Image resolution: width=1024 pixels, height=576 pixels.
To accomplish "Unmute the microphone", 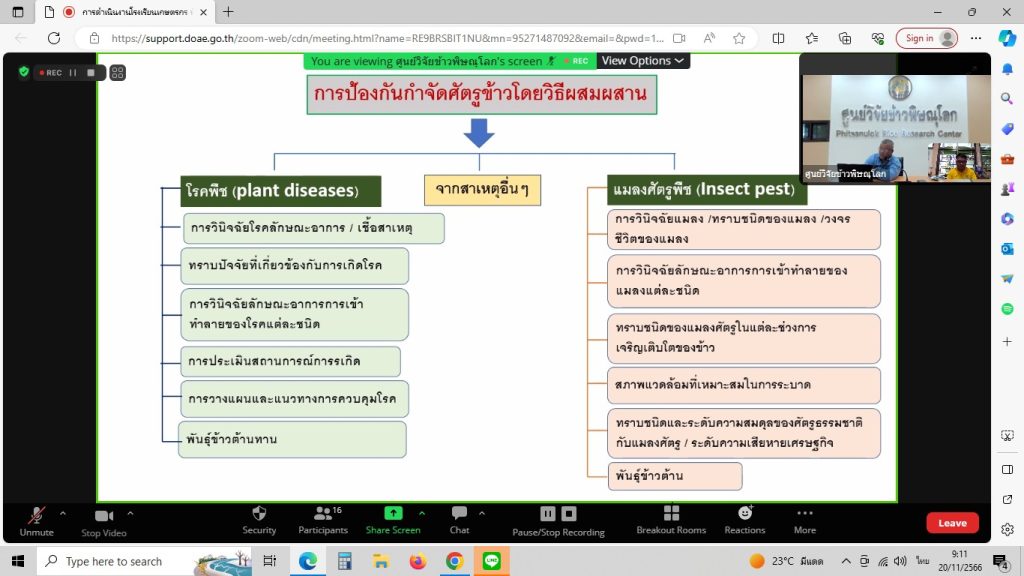I will point(37,515).
